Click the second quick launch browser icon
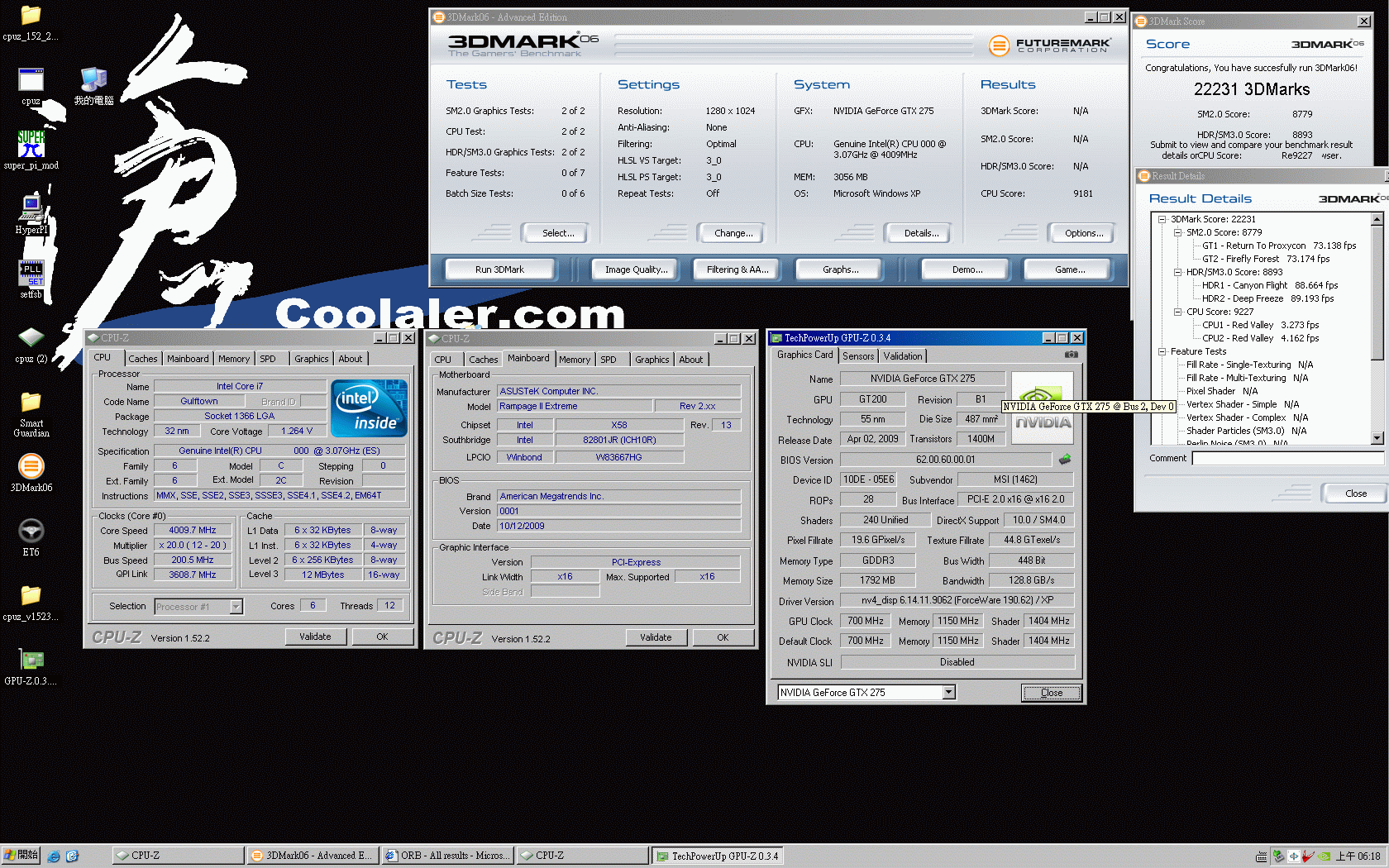Screen dimensions: 1389x868 (72, 856)
